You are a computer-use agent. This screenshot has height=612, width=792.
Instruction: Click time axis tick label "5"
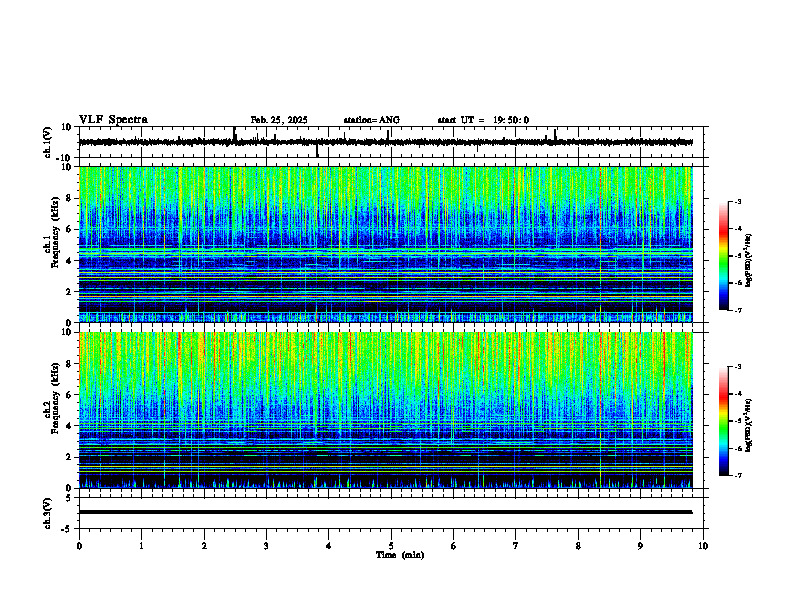tap(391, 546)
